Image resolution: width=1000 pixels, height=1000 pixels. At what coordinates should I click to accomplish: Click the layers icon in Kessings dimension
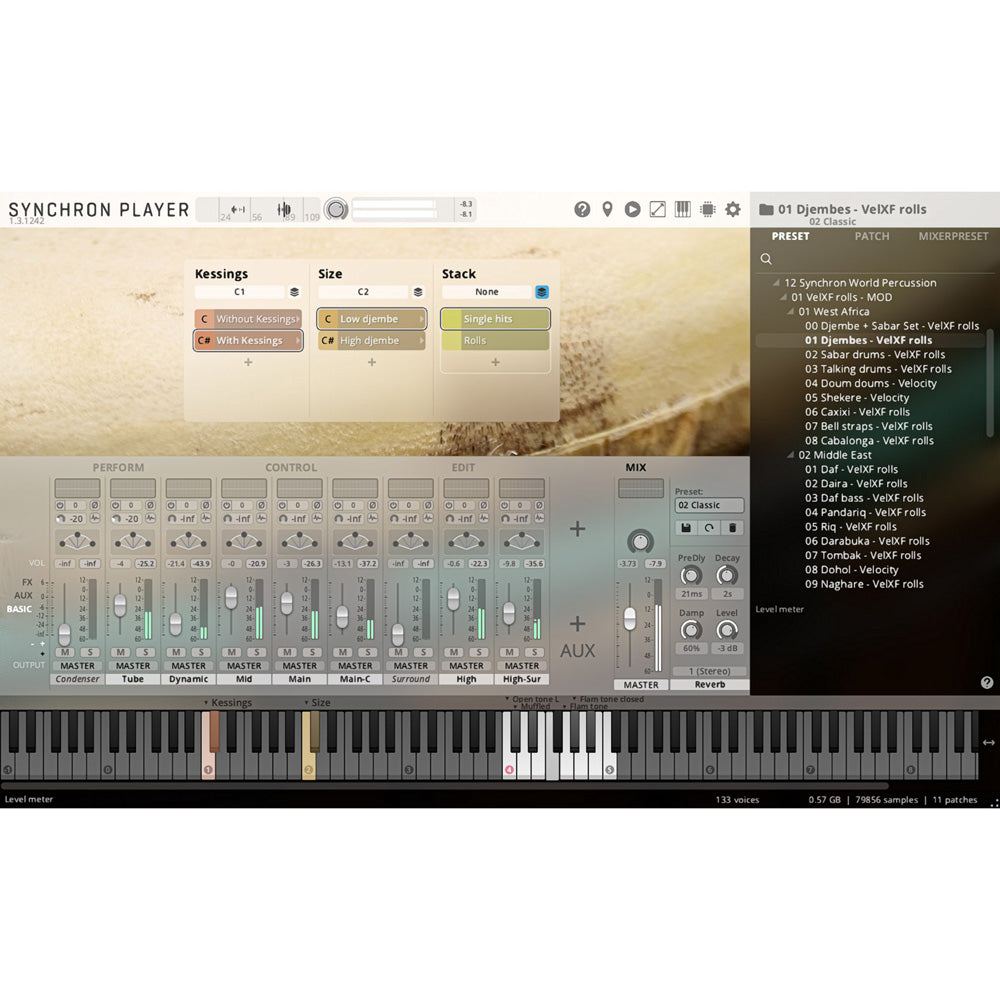294,292
